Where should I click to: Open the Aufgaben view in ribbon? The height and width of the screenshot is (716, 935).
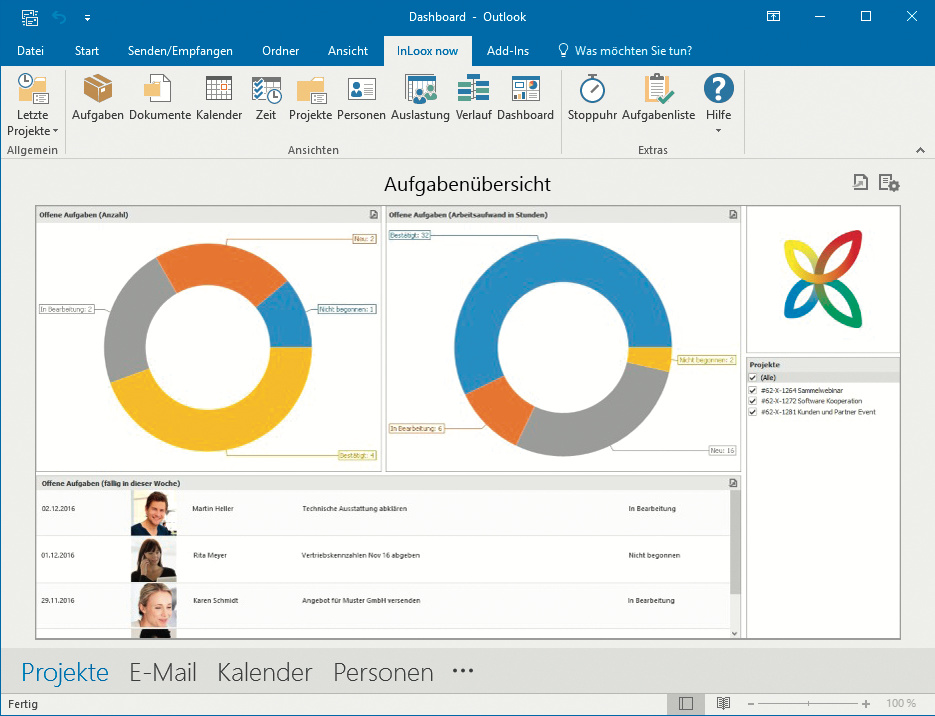[x=98, y=99]
